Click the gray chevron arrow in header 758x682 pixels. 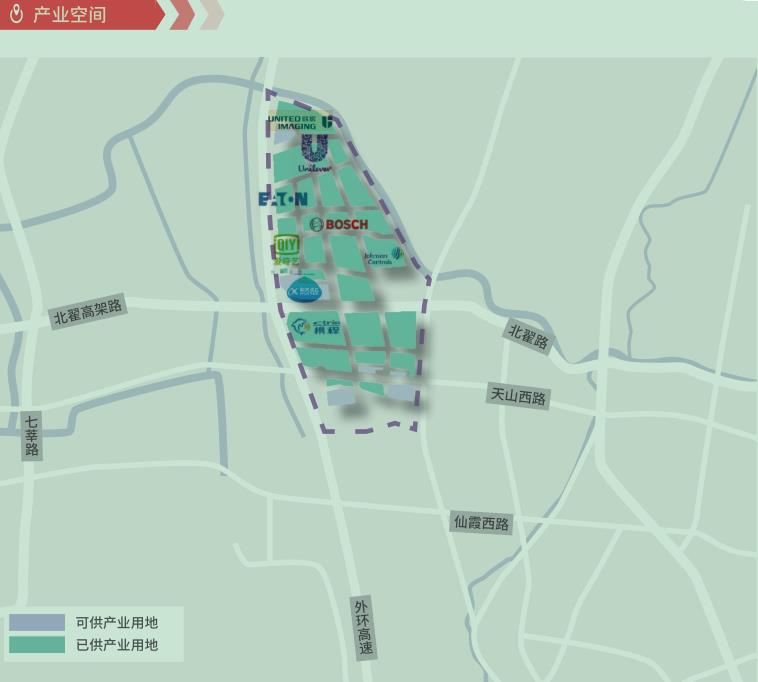tap(211, 15)
